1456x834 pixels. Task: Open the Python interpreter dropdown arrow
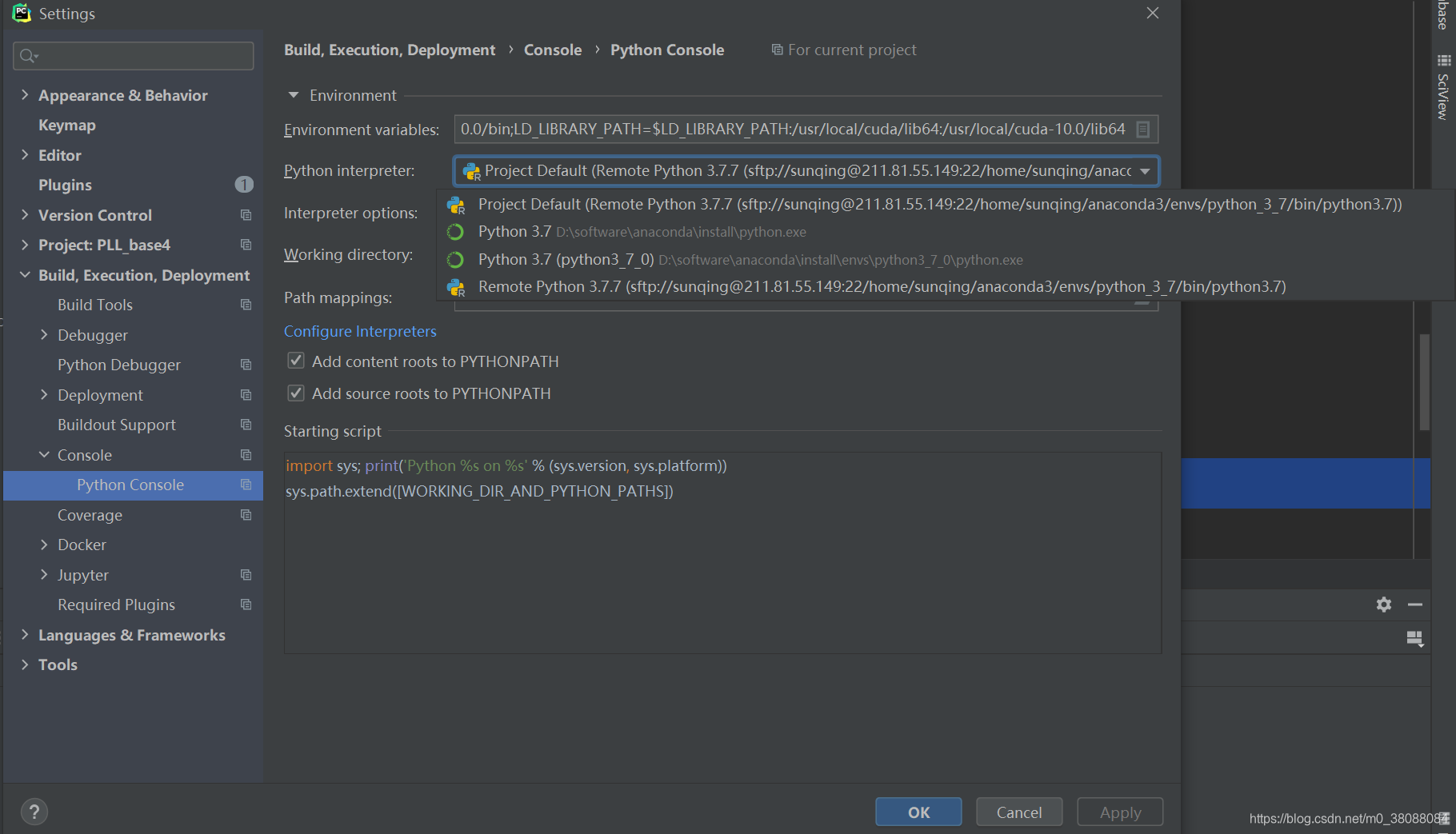tap(1145, 171)
